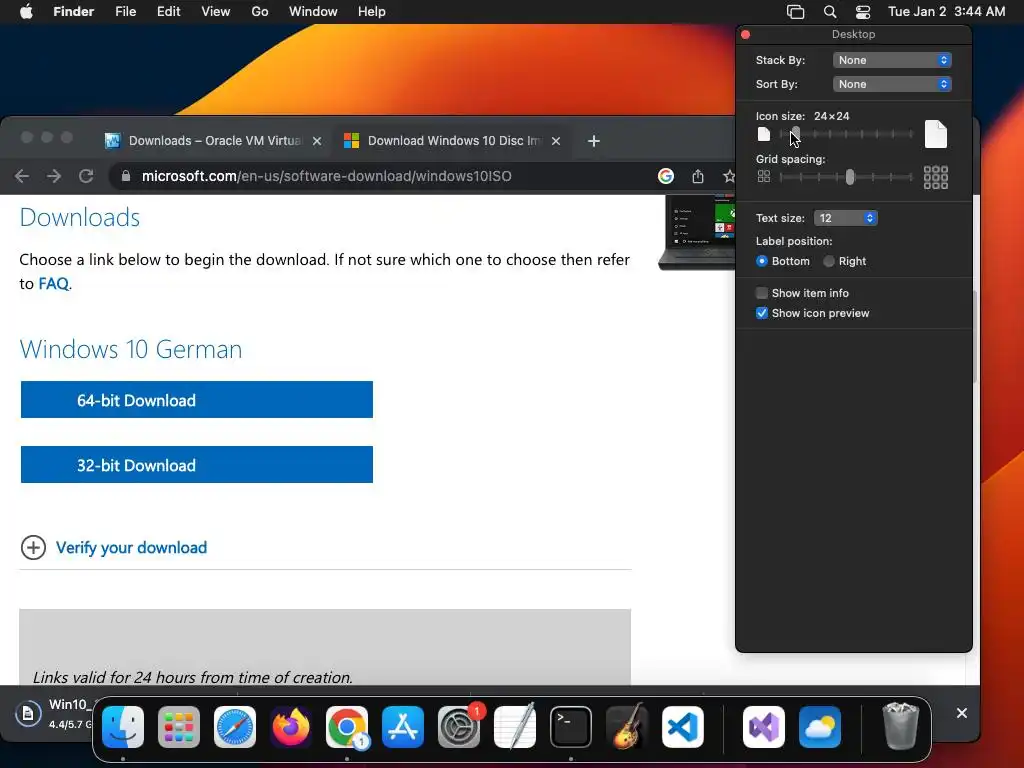Image resolution: width=1024 pixels, height=768 pixels.
Task: Launch Safari from the Dock
Action: click(235, 727)
